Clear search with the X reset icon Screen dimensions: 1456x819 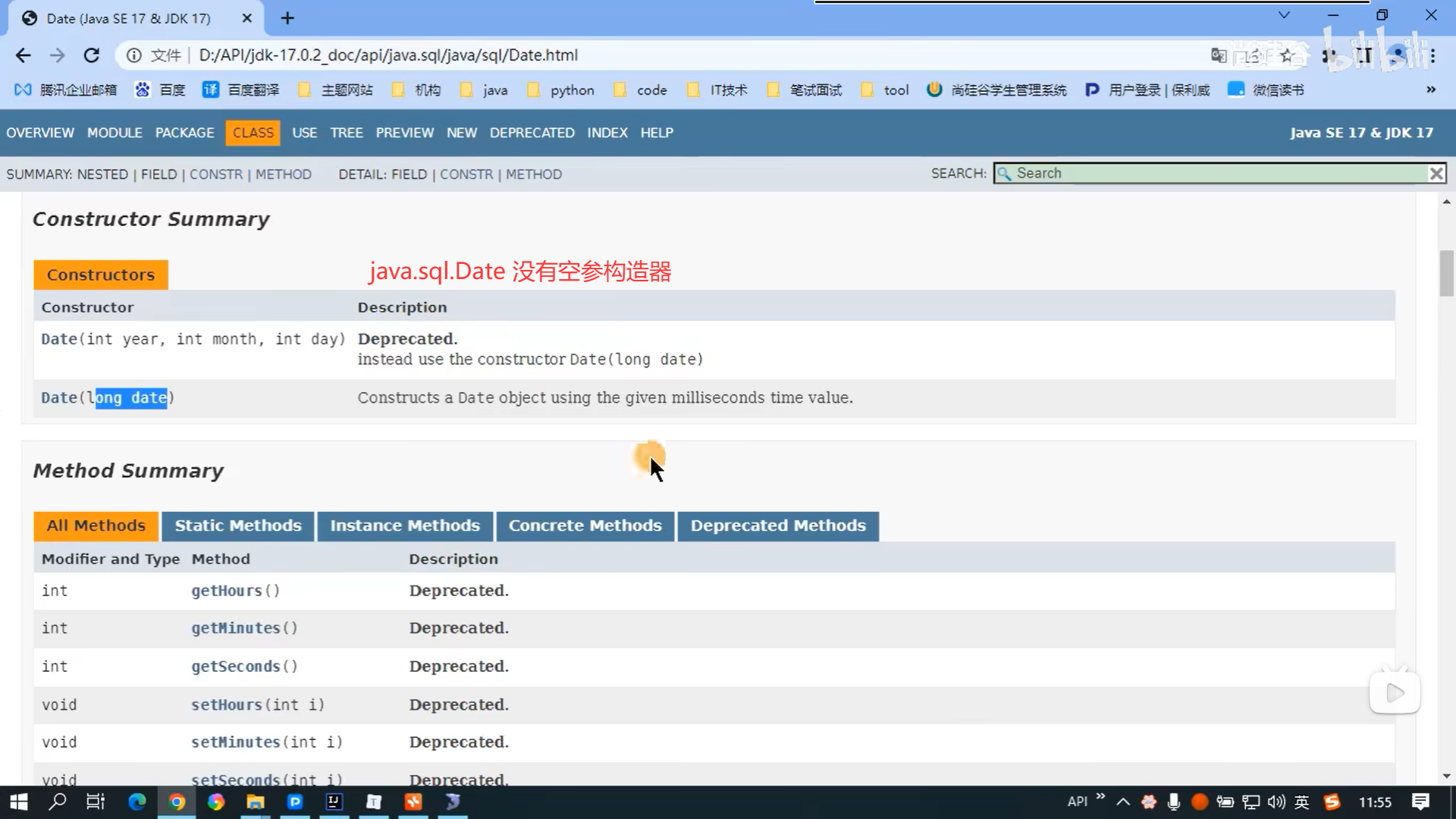point(1436,174)
